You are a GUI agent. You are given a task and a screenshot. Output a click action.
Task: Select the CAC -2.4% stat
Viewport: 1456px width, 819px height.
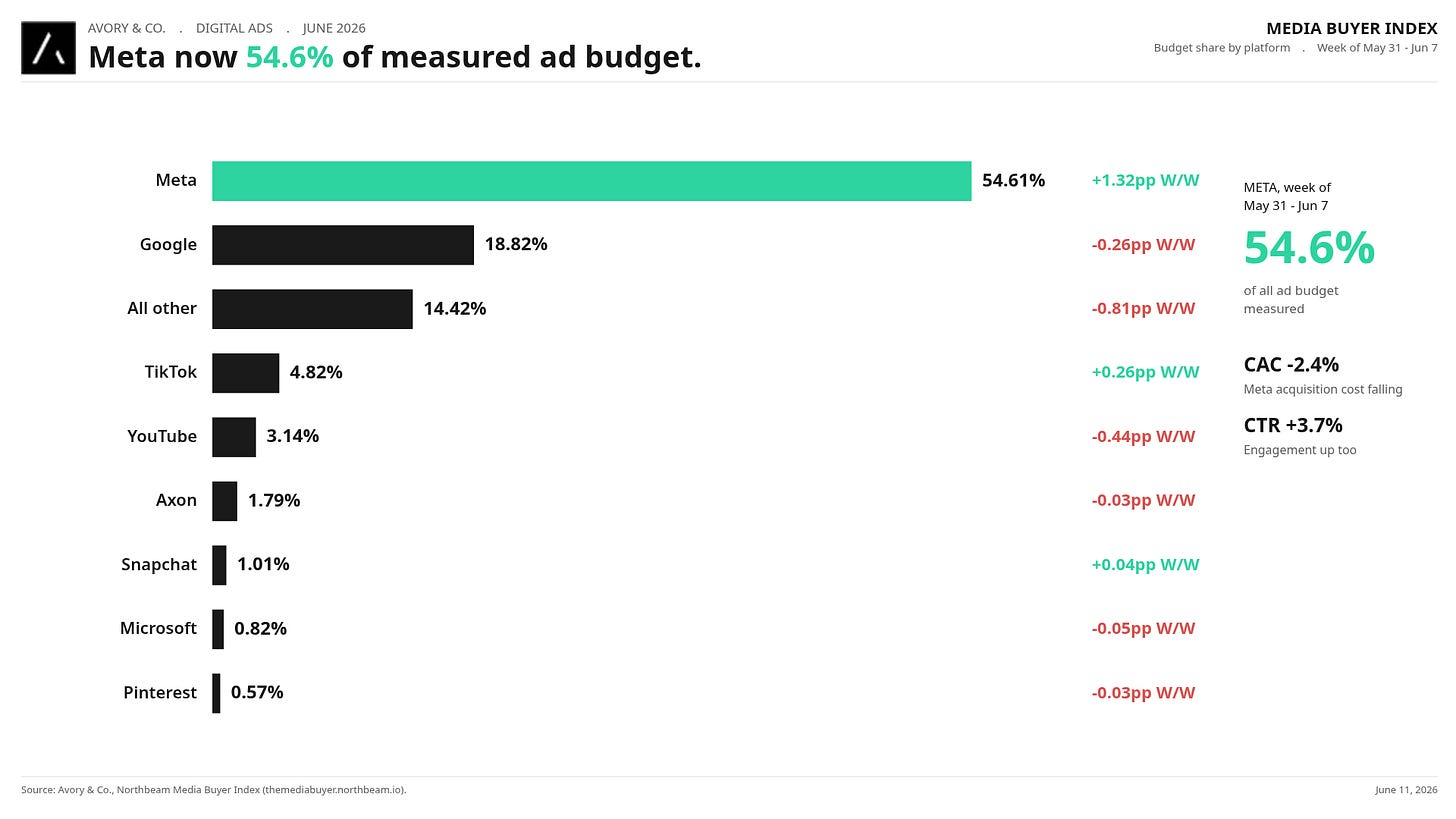tap(1291, 365)
